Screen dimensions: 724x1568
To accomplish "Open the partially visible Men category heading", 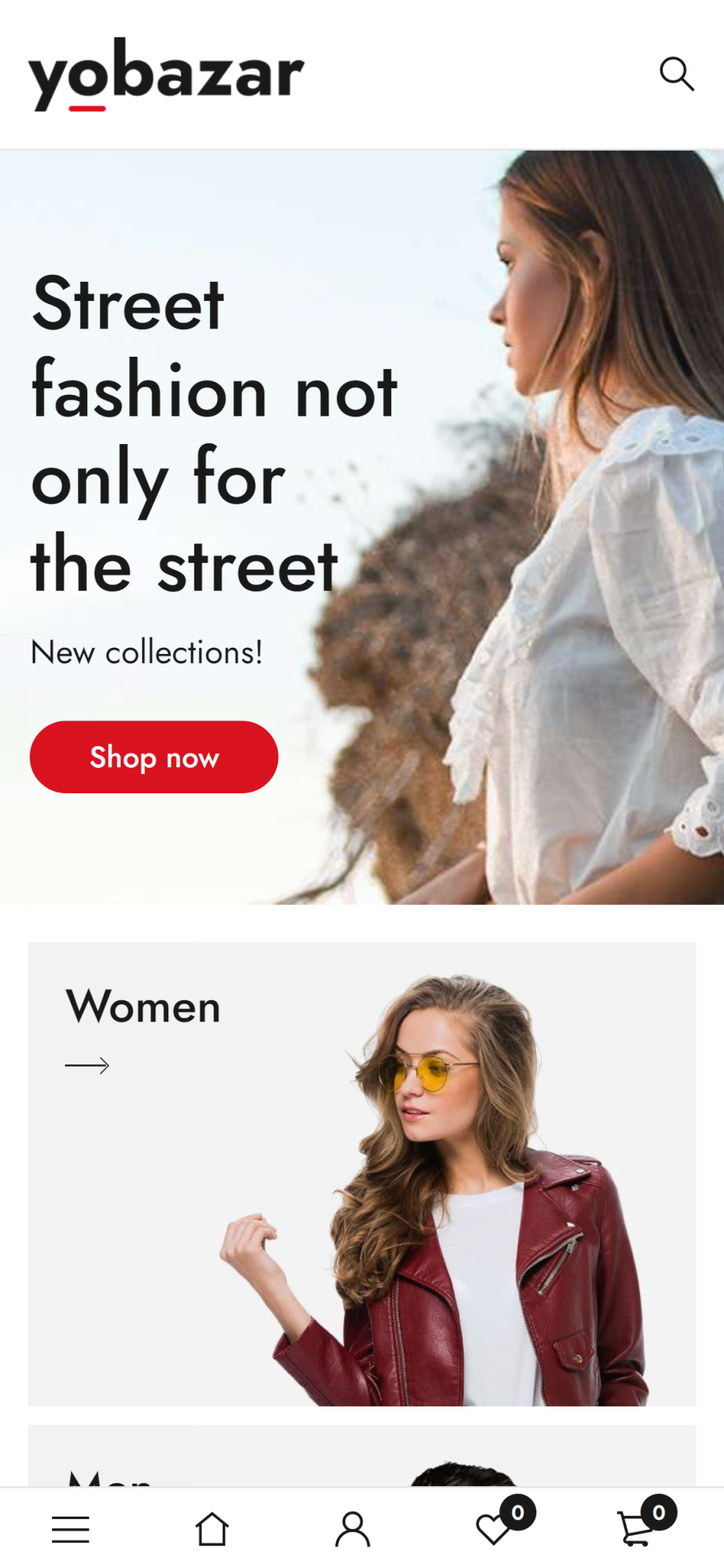I will click(x=109, y=1478).
